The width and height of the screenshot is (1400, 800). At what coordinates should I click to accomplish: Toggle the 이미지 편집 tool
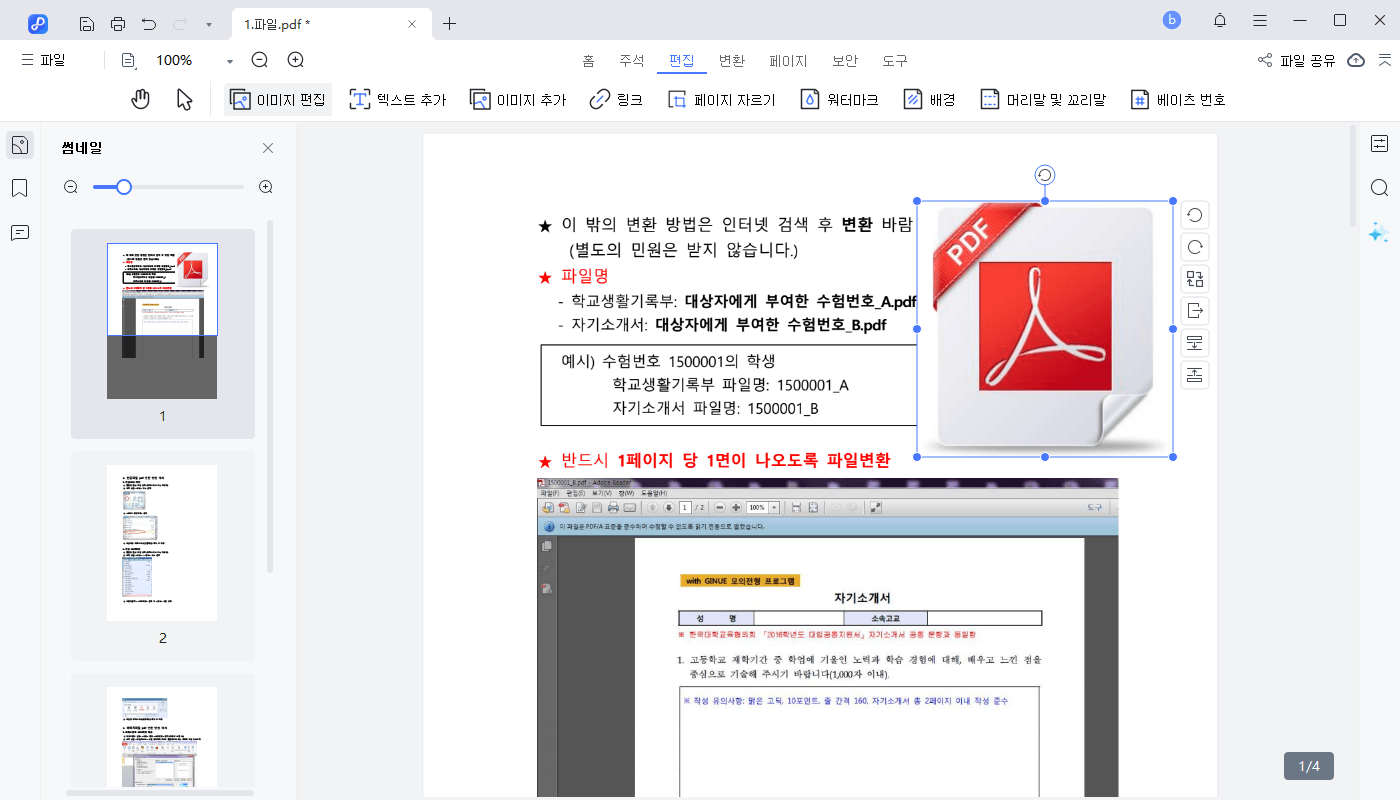coord(278,99)
